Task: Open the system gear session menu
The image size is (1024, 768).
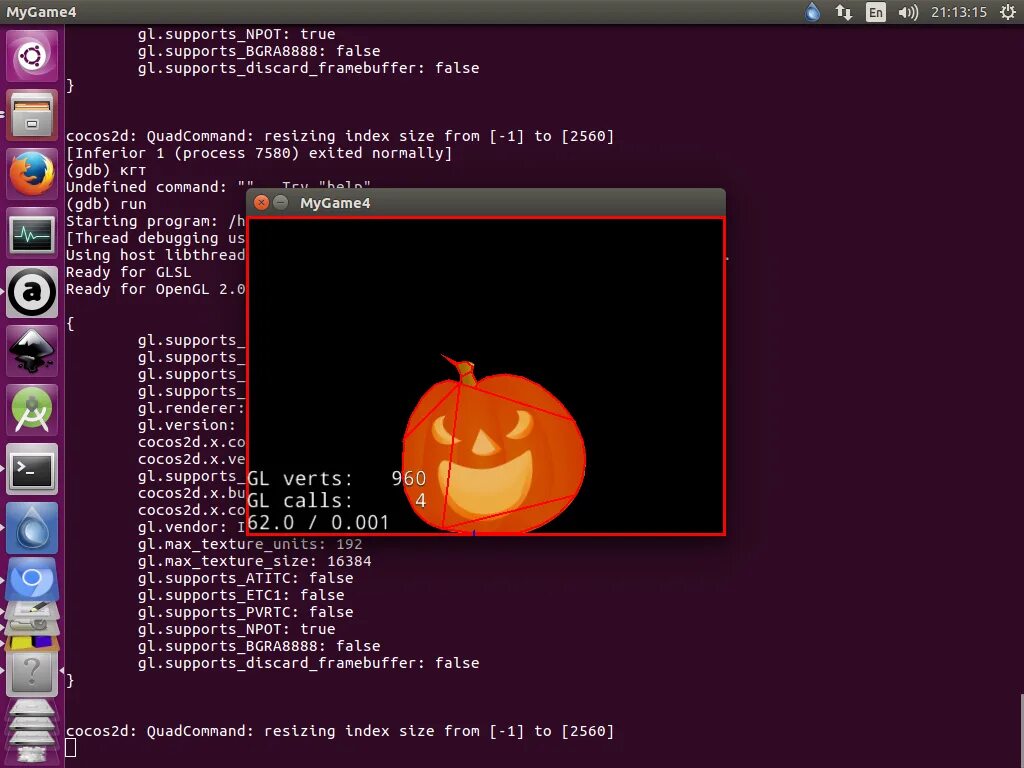Action: 1008,12
